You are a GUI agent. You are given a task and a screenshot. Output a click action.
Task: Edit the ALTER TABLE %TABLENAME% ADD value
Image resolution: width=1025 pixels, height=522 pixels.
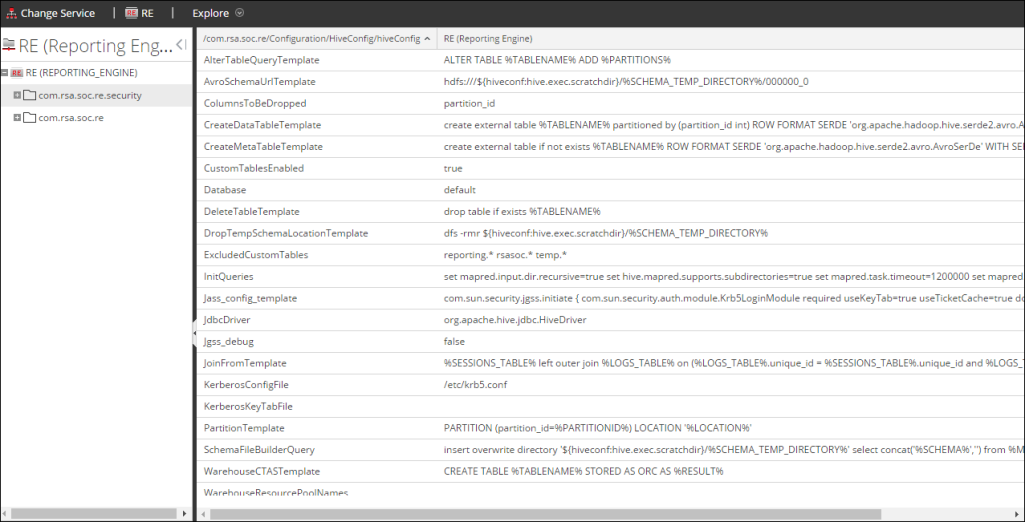click(x=558, y=59)
